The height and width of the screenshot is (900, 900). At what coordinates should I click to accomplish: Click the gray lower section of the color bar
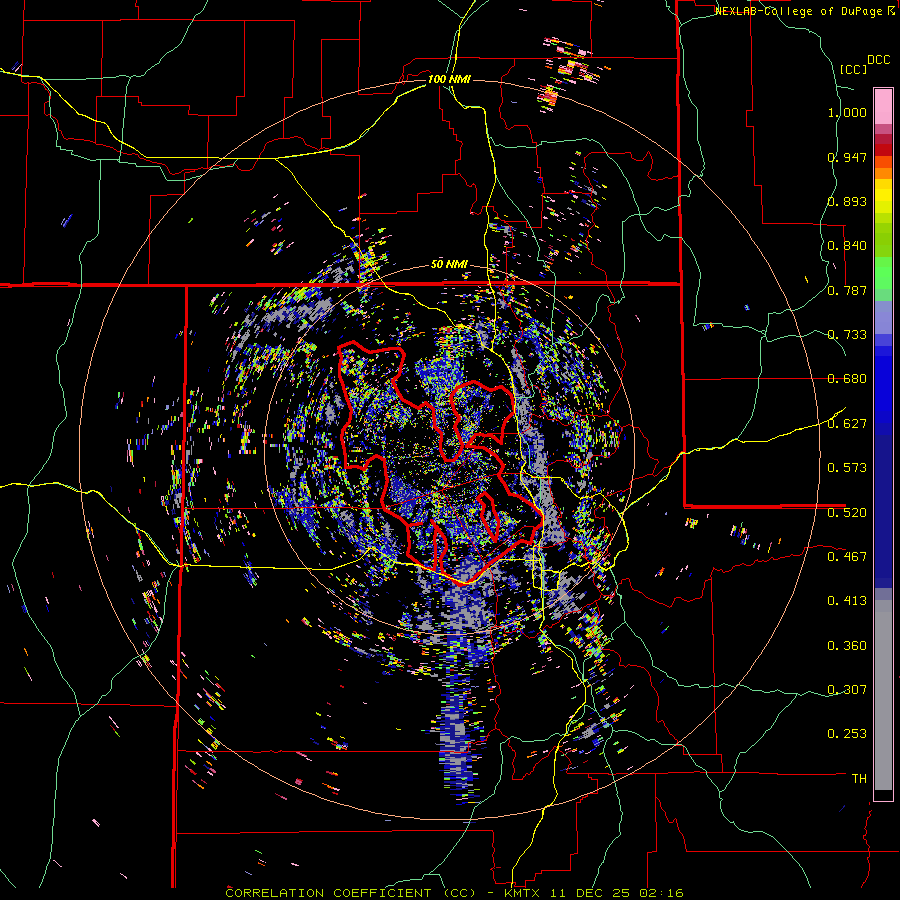coord(883,695)
